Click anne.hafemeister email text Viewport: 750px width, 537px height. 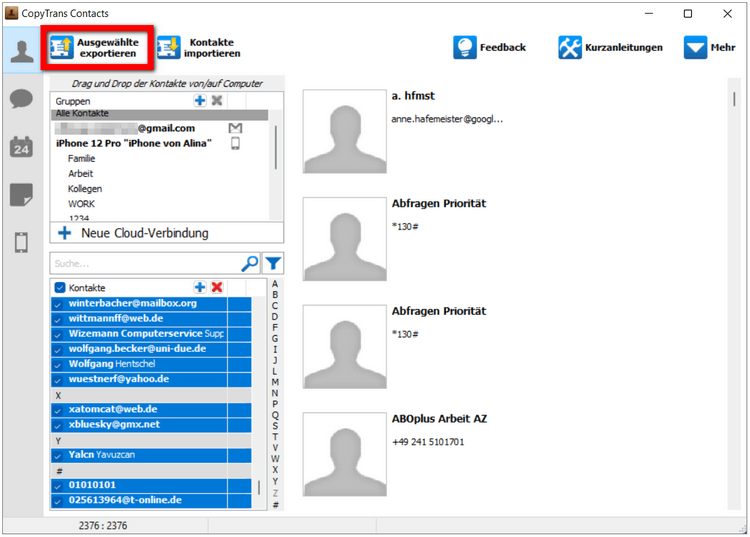point(447,119)
